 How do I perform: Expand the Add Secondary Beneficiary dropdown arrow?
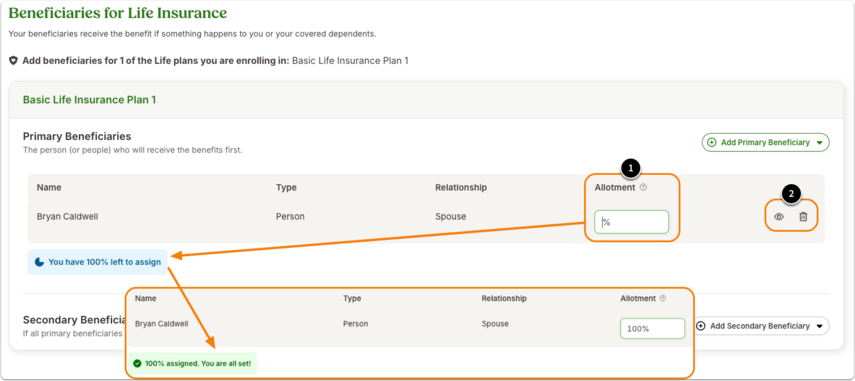tap(820, 326)
